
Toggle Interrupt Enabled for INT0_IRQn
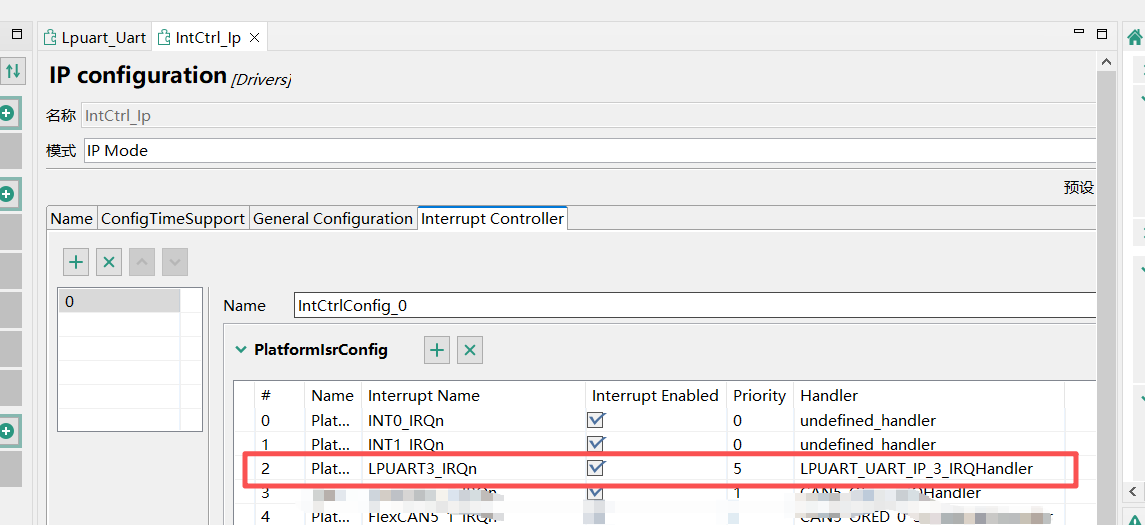click(597, 420)
